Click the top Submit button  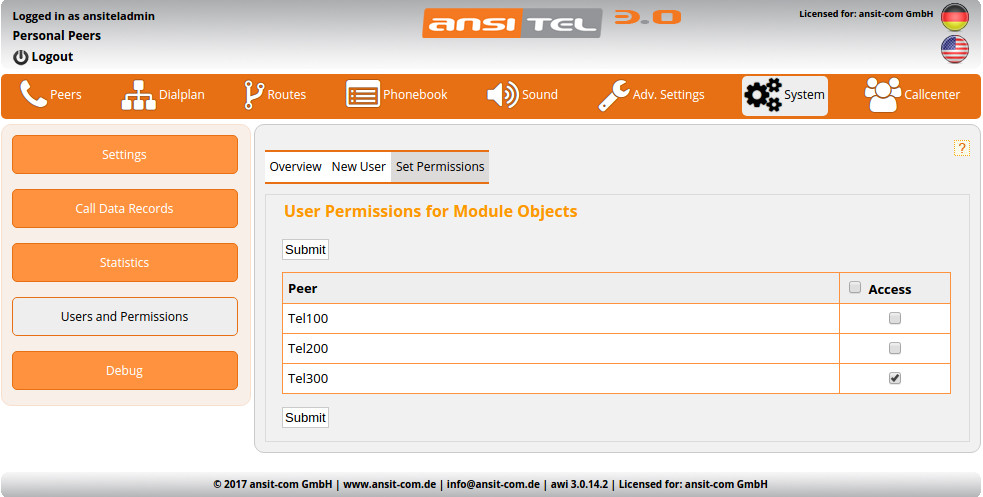tap(305, 249)
